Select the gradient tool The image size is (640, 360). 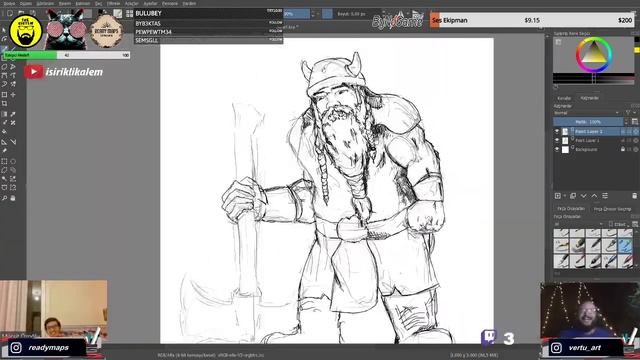click(x=4, y=114)
